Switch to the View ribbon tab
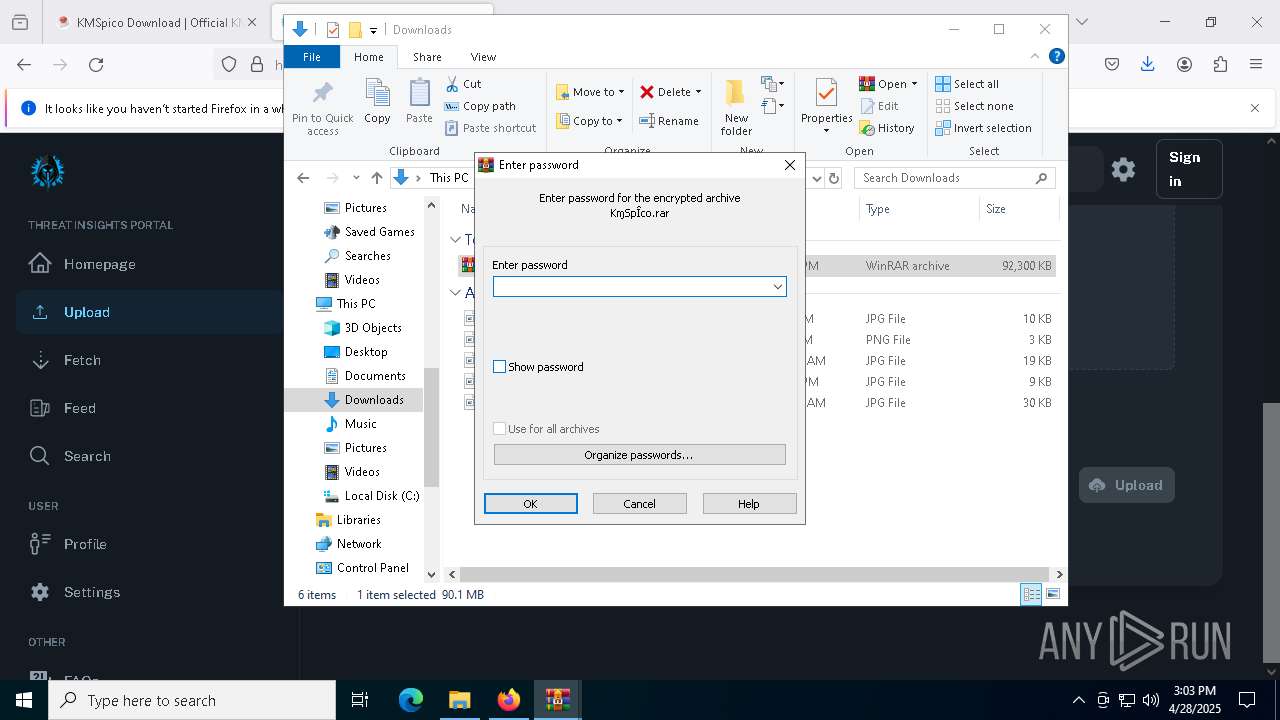Image resolution: width=1280 pixels, height=720 pixels. [x=483, y=57]
